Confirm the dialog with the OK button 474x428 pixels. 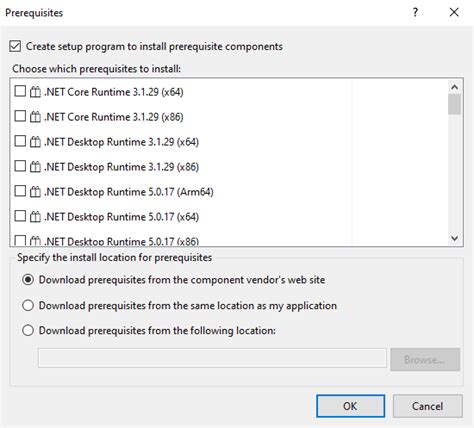pyautogui.click(x=350, y=406)
